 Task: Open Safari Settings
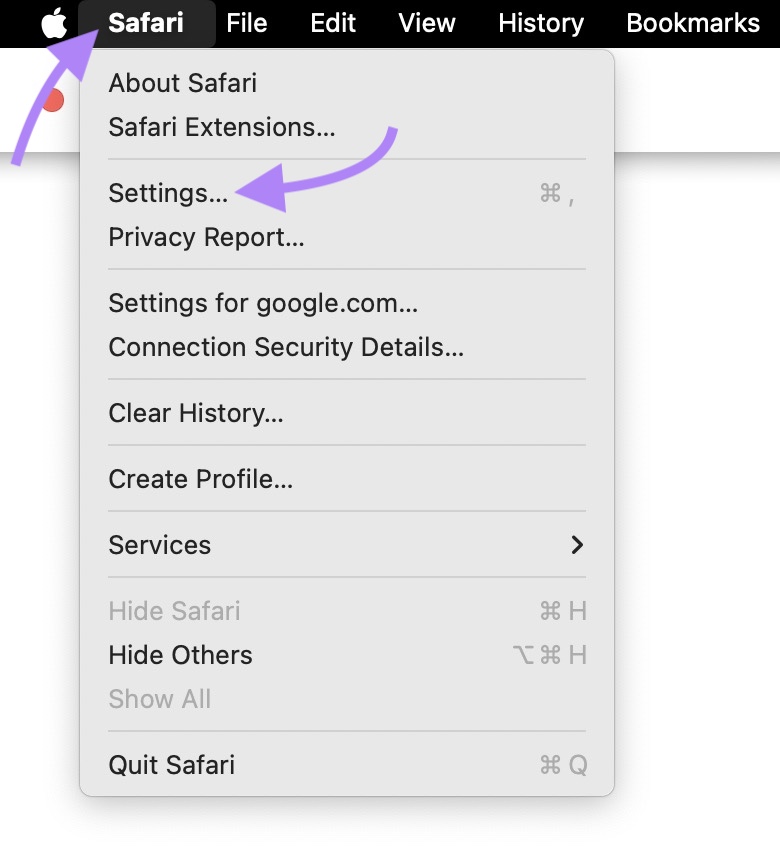pyautogui.click(x=168, y=194)
